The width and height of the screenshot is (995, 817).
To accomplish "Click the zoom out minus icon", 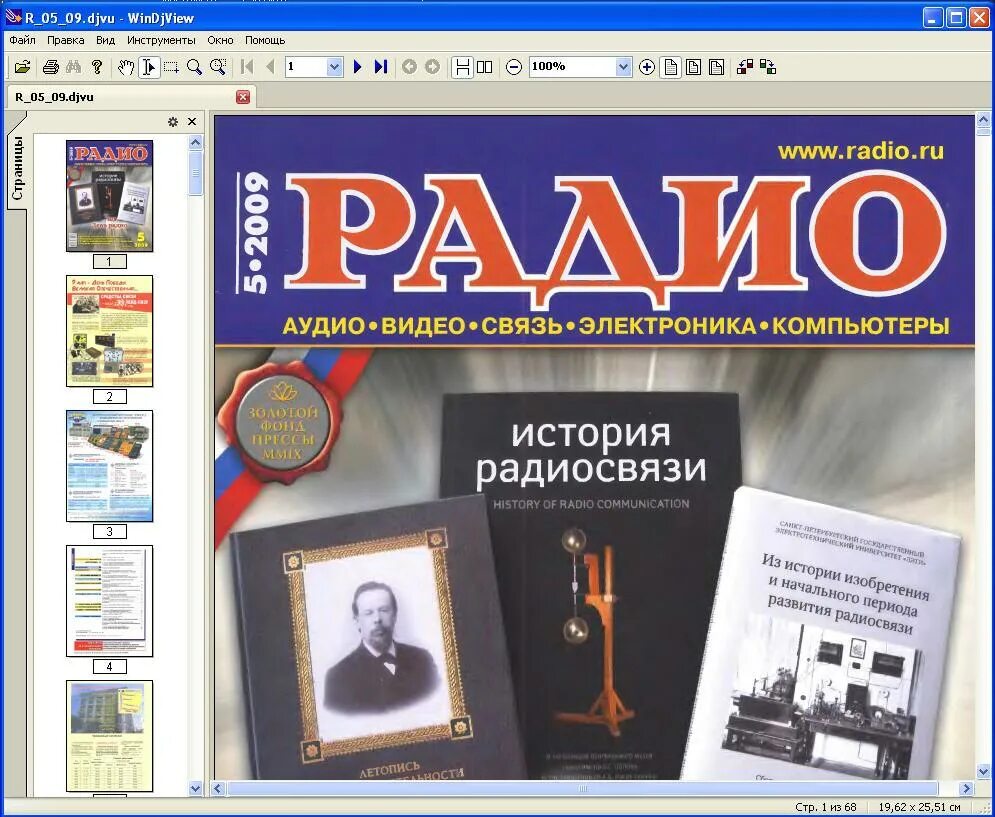I will click(514, 67).
